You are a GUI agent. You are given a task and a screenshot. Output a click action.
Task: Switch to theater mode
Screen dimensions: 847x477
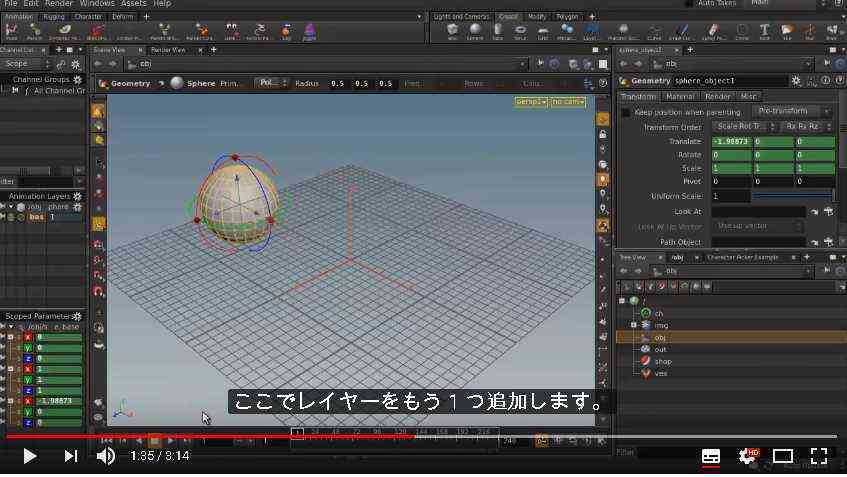[782, 456]
